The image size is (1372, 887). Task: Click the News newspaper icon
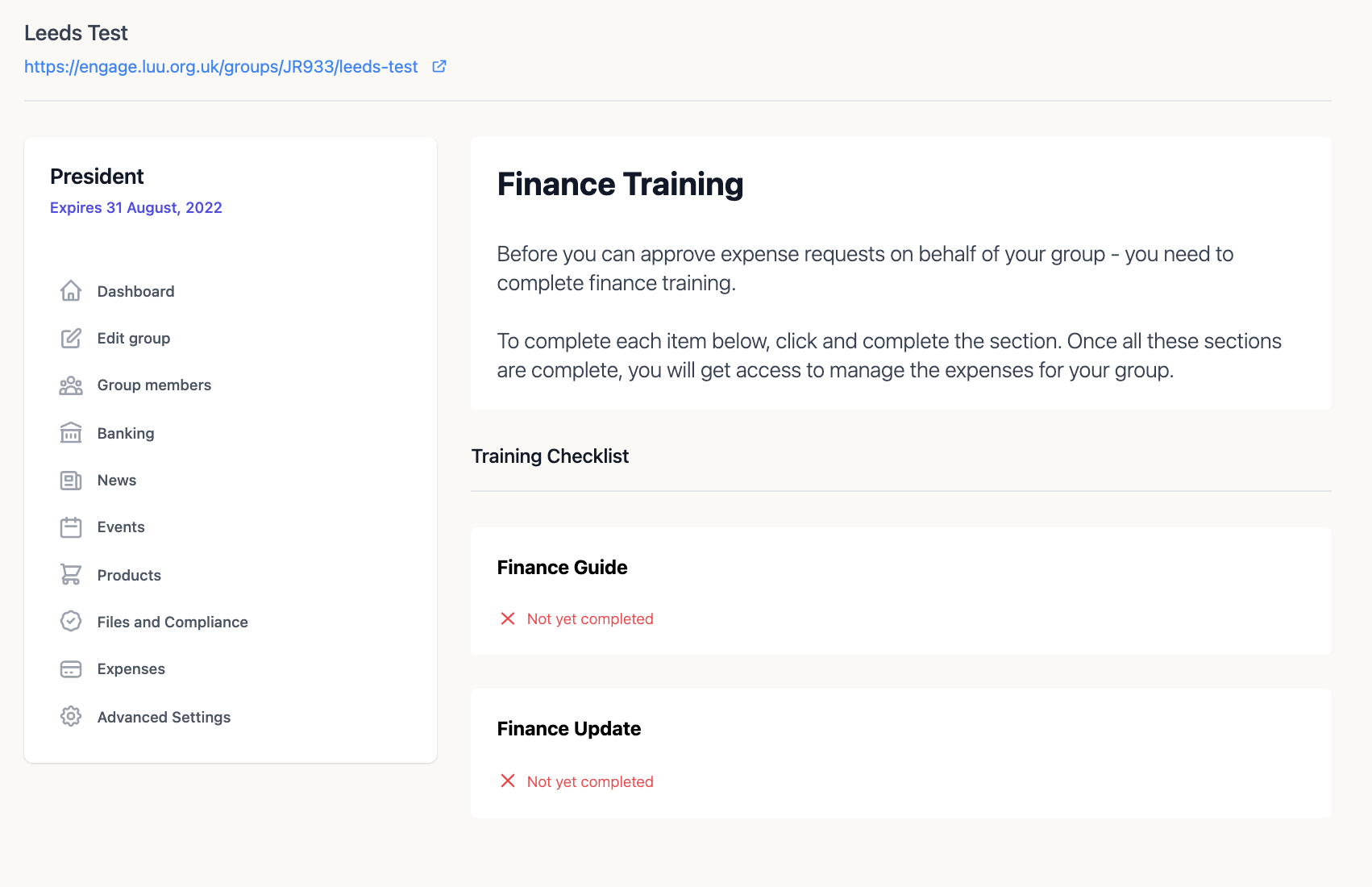[71, 481]
